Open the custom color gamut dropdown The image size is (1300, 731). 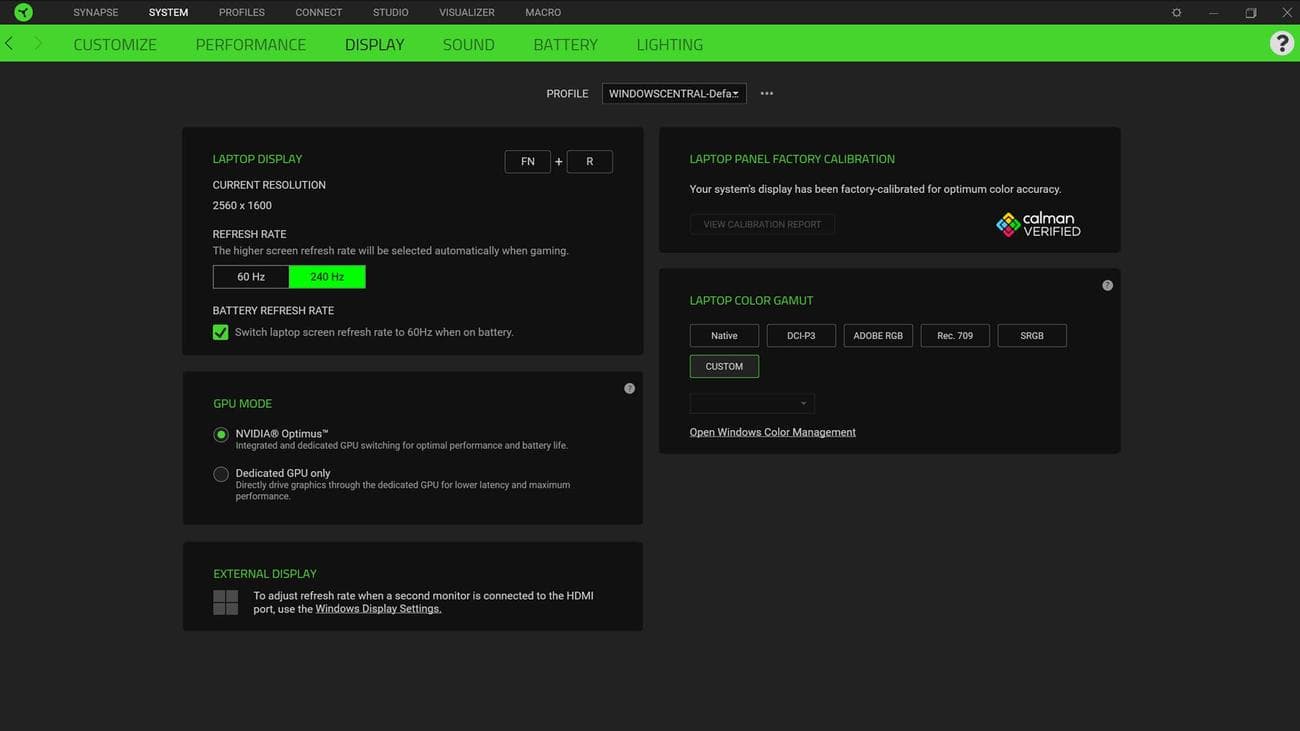(x=752, y=402)
